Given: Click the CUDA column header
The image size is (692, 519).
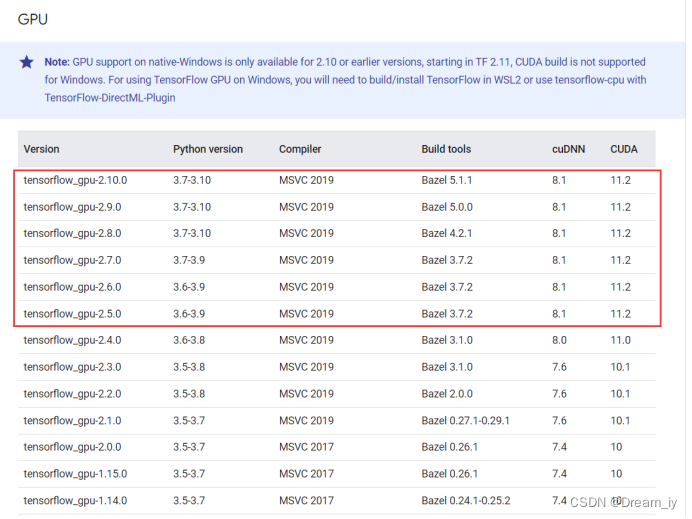Looking at the screenshot, I should click(x=624, y=149).
